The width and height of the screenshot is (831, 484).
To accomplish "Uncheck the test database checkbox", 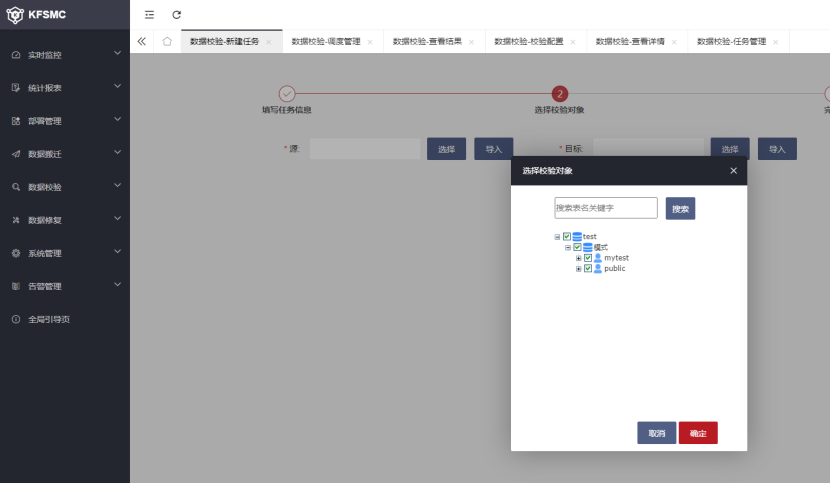I will 567,236.
